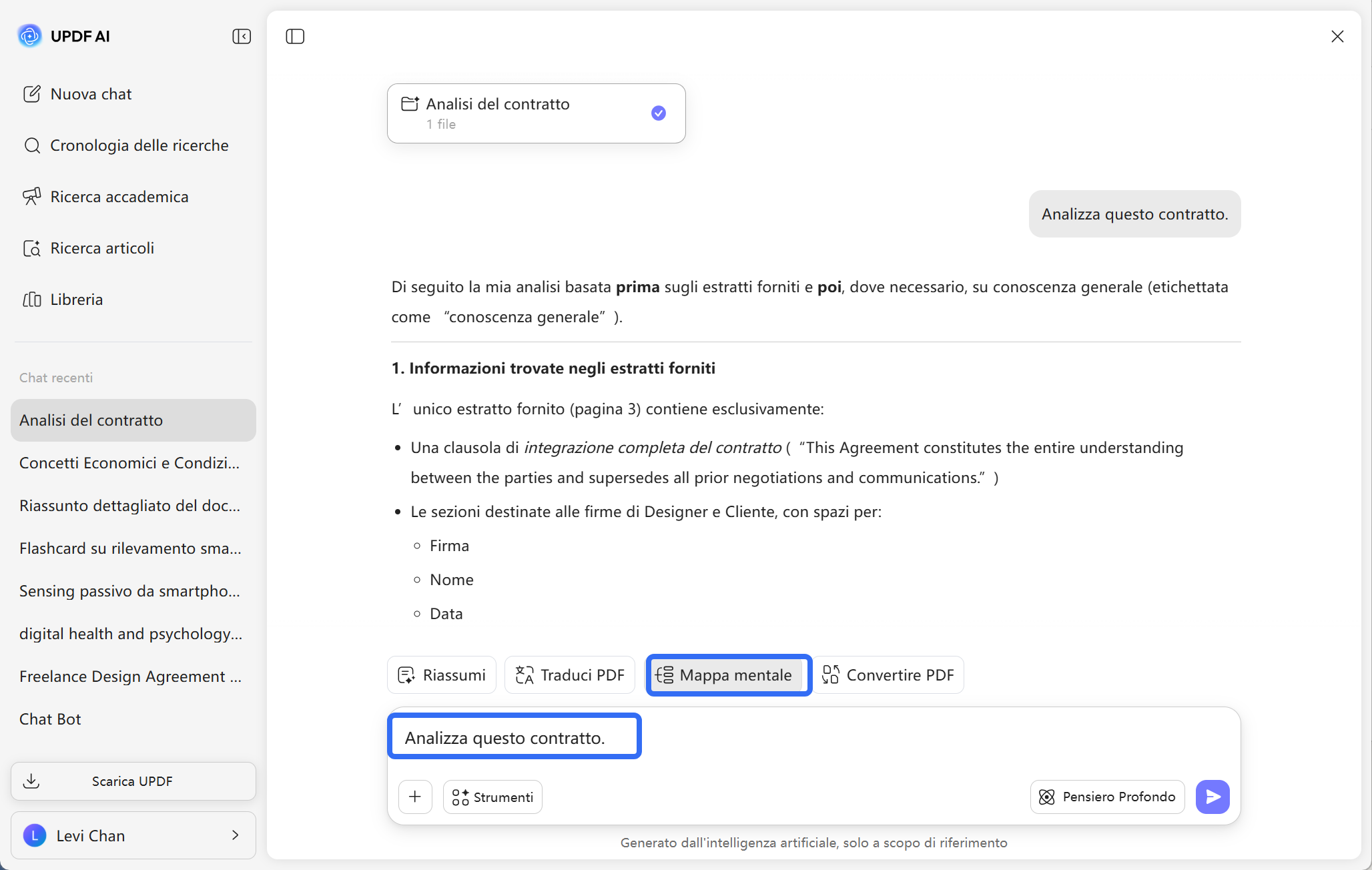Toggle Pensiero Profondo mode
The height and width of the screenshot is (870, 1372).
tap(1106, 797)
